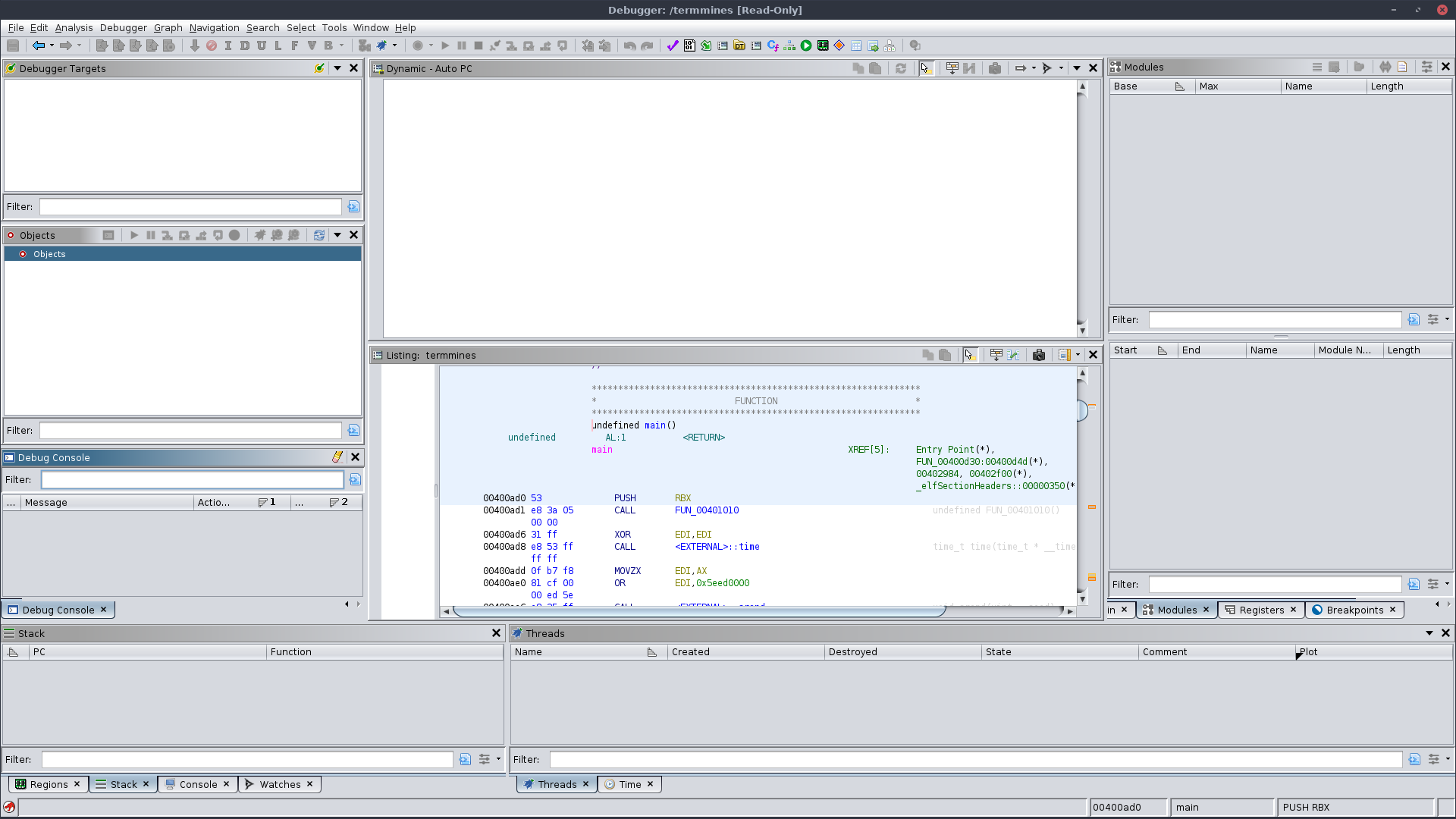Undo the last action in the toolbar

coord(629,45)
